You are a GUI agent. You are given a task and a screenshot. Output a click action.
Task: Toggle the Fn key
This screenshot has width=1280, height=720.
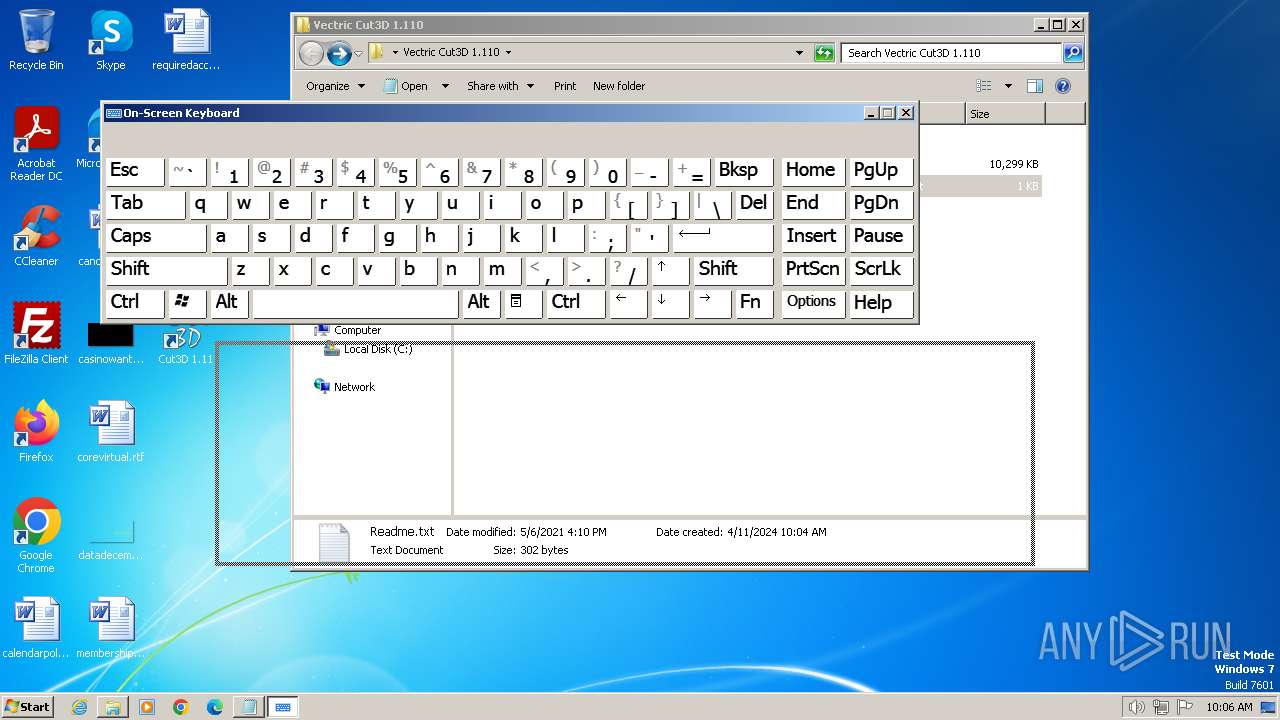coord(754,303)
